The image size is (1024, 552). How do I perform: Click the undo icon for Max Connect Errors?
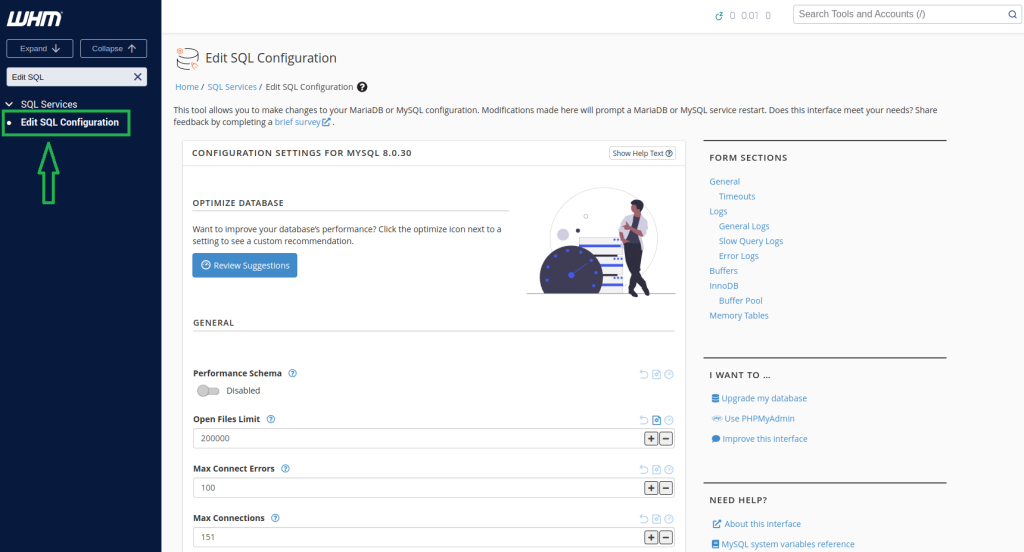(644, 469)
